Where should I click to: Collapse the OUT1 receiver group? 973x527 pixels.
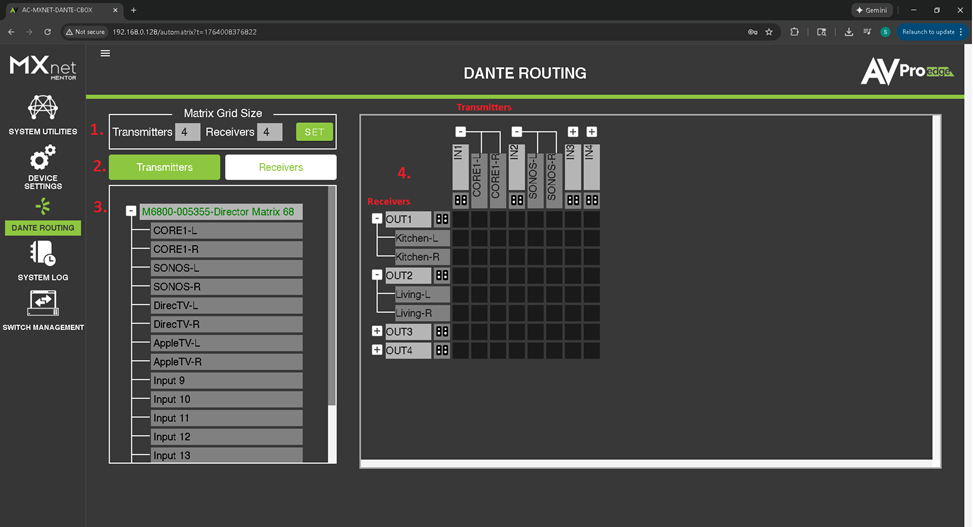(377, 219)
